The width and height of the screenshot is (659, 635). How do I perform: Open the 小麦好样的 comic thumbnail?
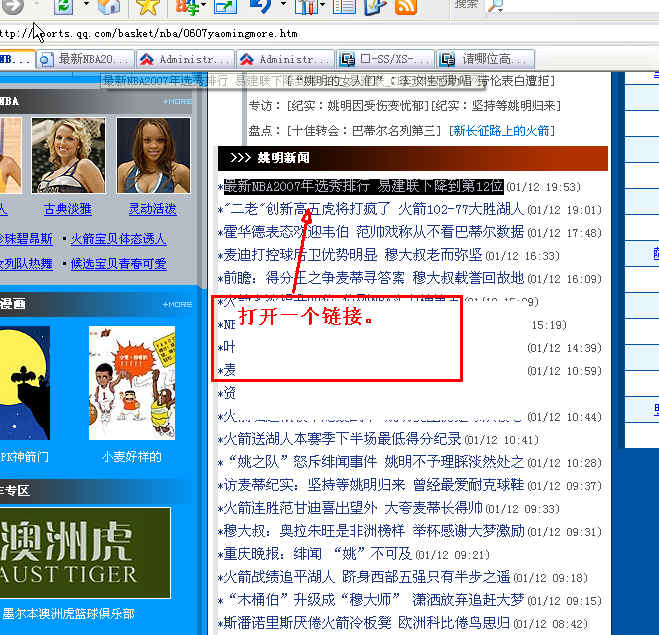(x=132, y=383)
